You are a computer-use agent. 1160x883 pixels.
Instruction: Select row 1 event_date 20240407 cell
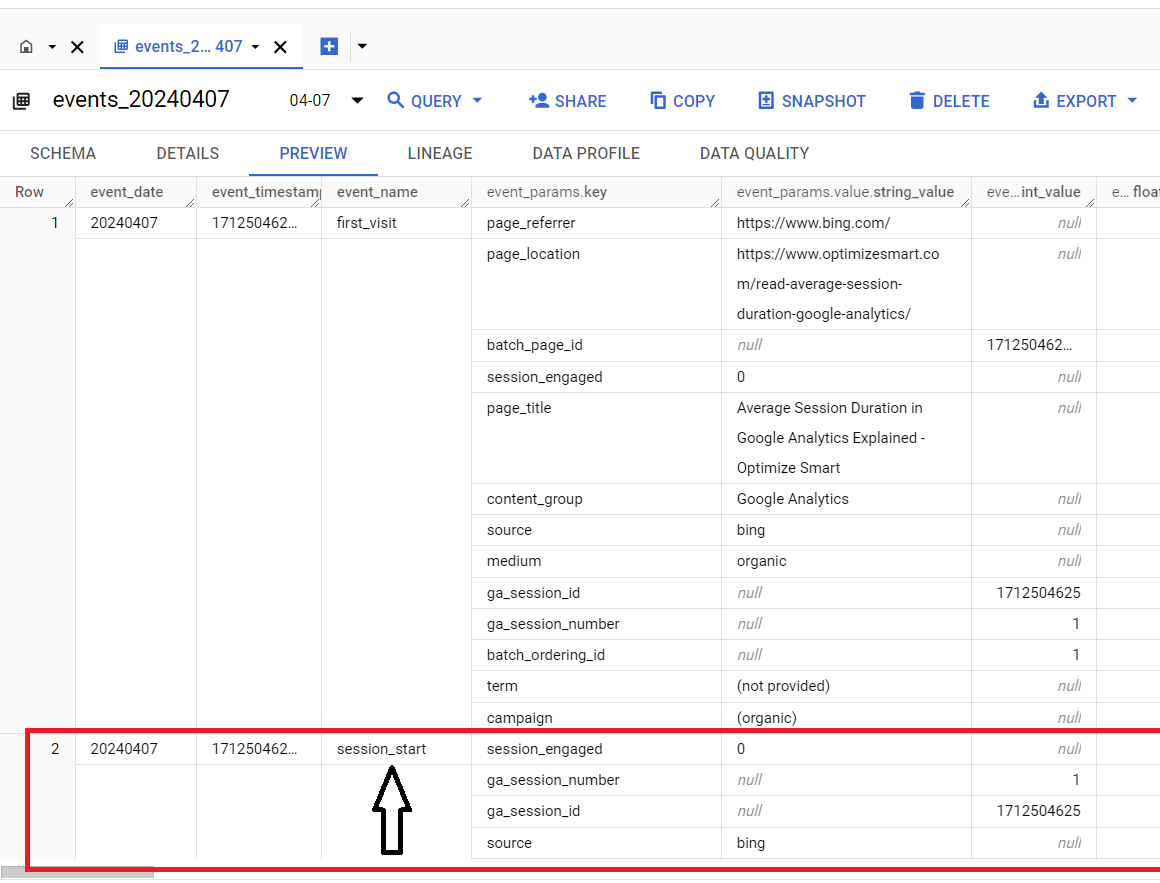pos(124,223)
